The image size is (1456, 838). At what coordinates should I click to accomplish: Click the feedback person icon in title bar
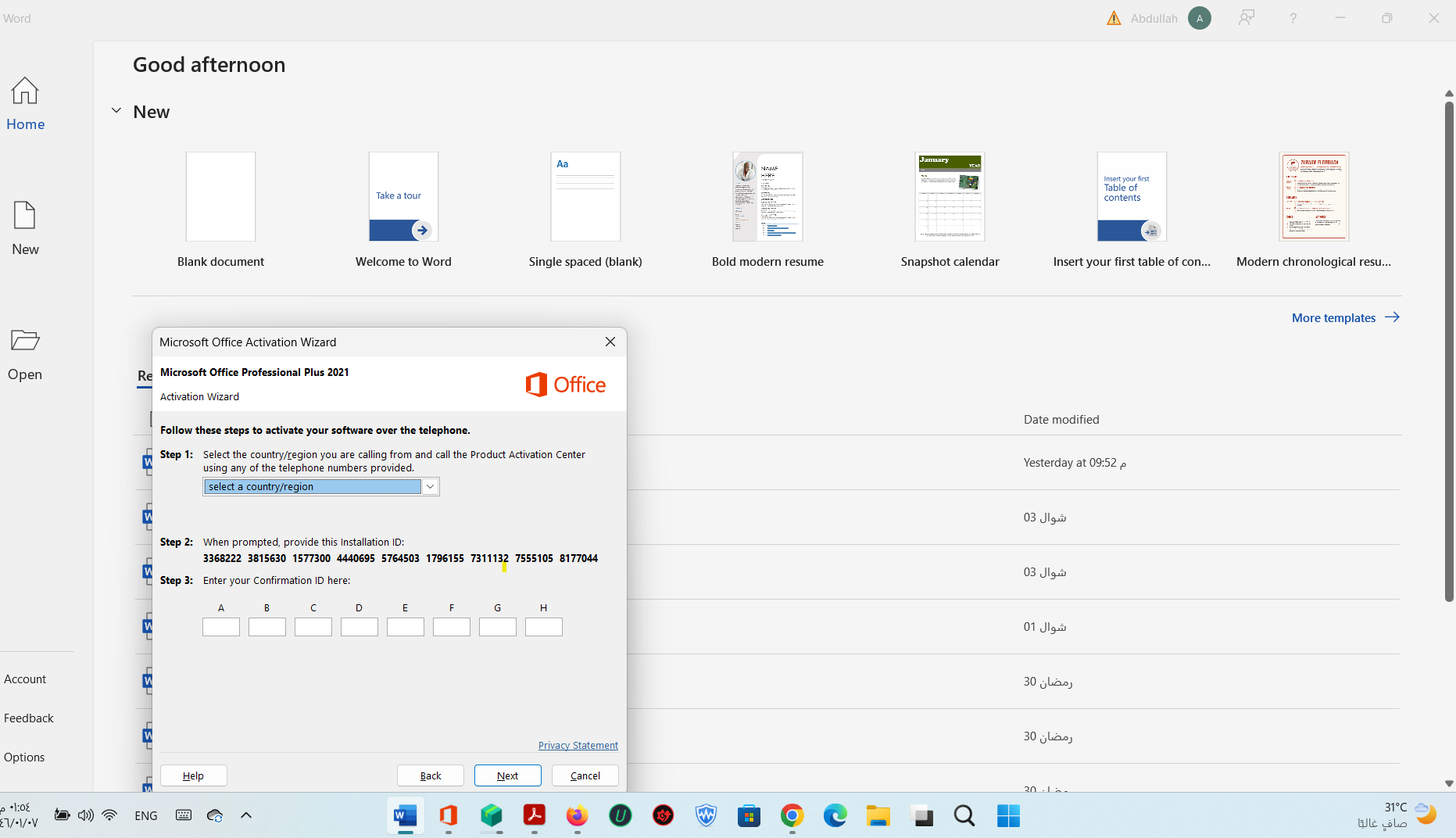click(x=1247, y=18)
